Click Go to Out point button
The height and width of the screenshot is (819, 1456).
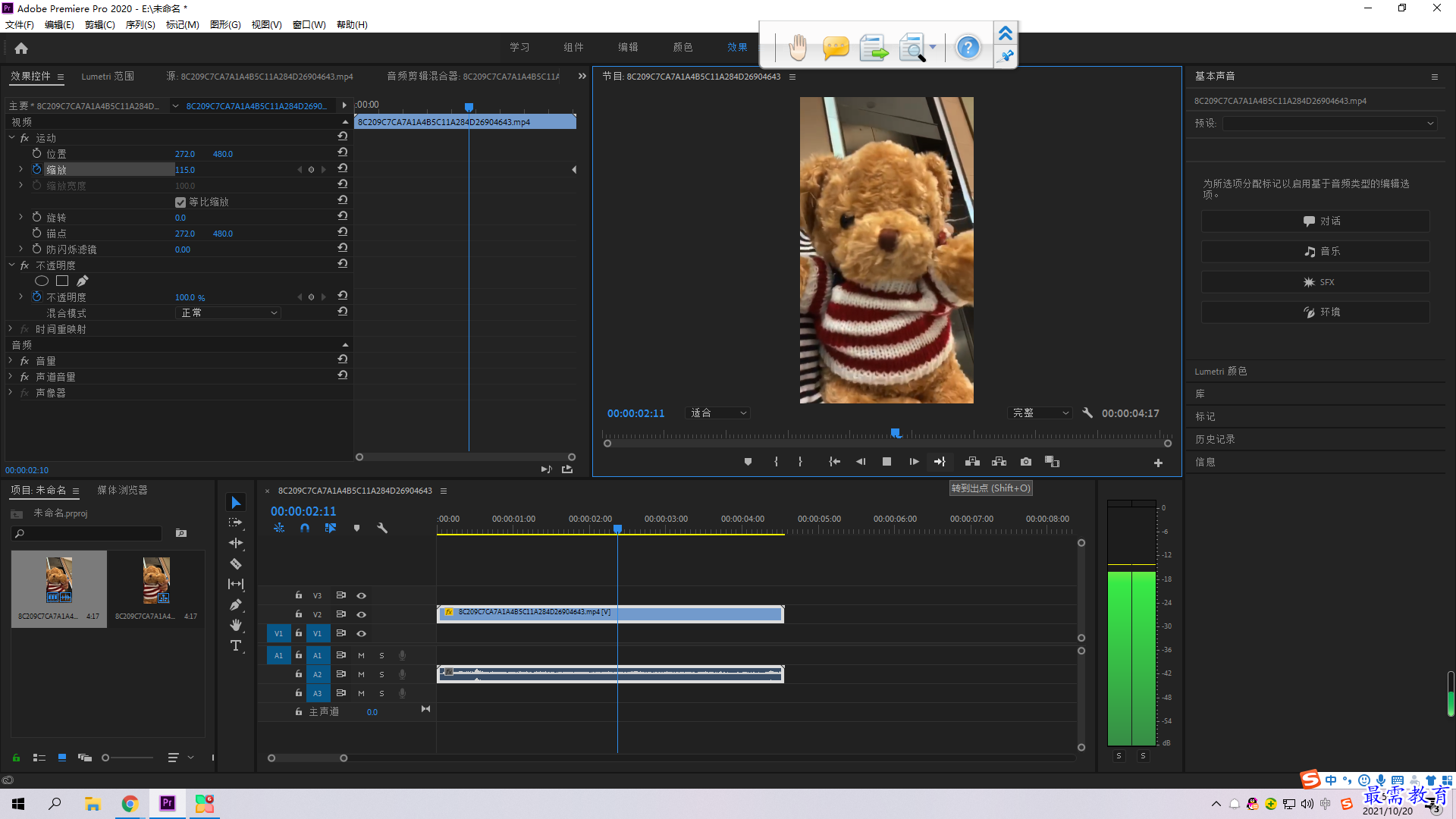(x=940, y=462)
